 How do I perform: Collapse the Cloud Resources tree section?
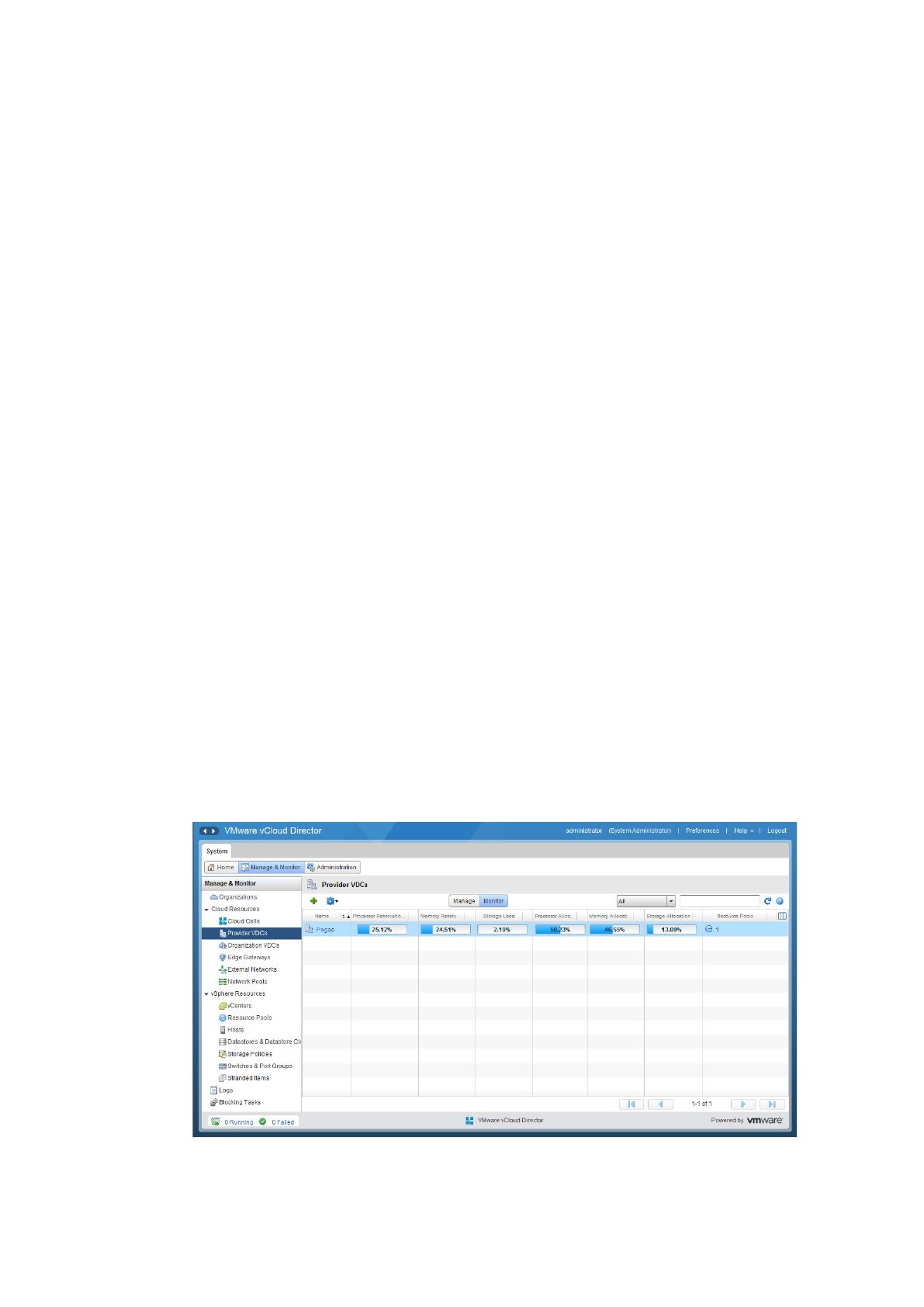[x=206, y=910]
